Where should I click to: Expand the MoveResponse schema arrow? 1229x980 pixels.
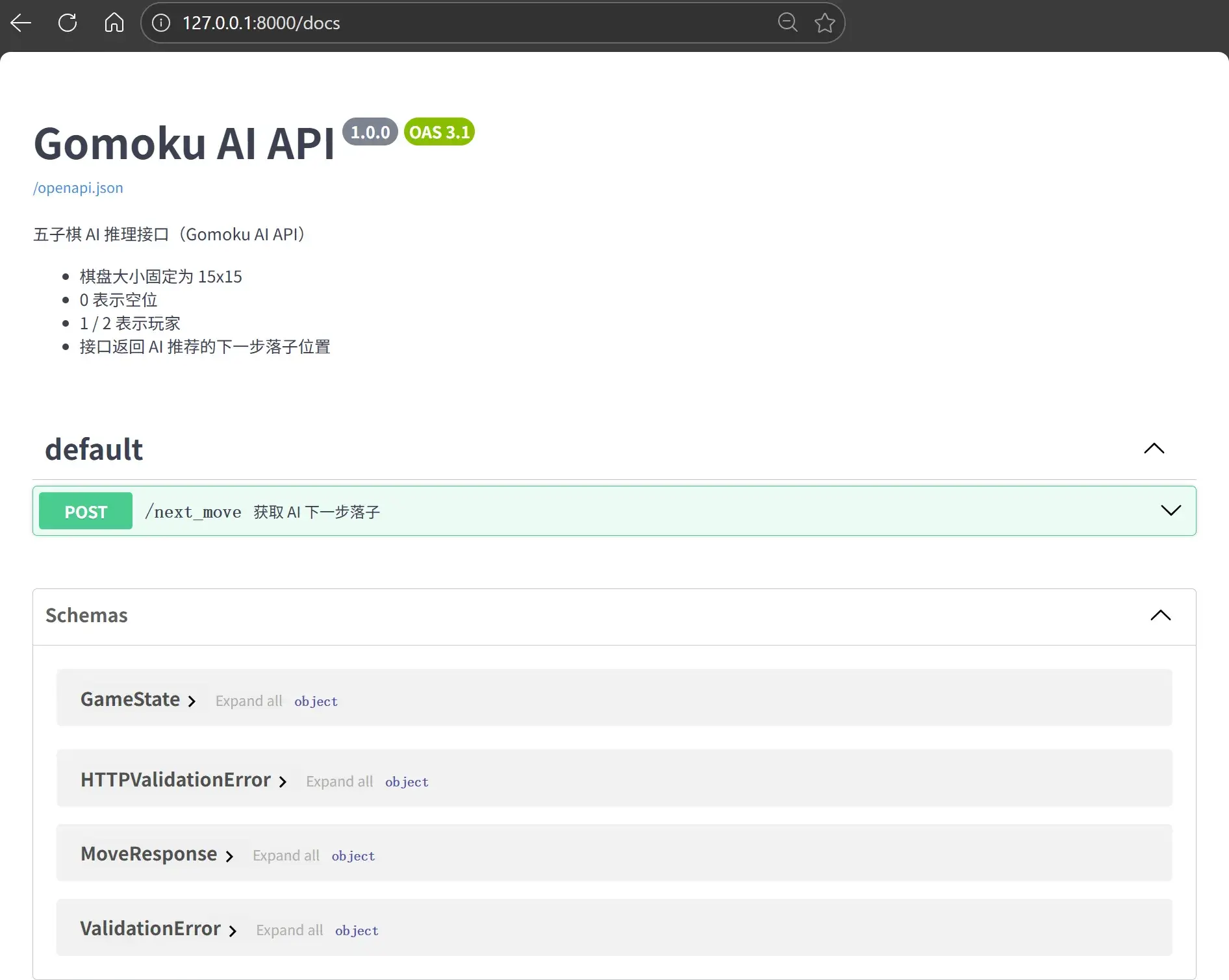coord(229,857)
